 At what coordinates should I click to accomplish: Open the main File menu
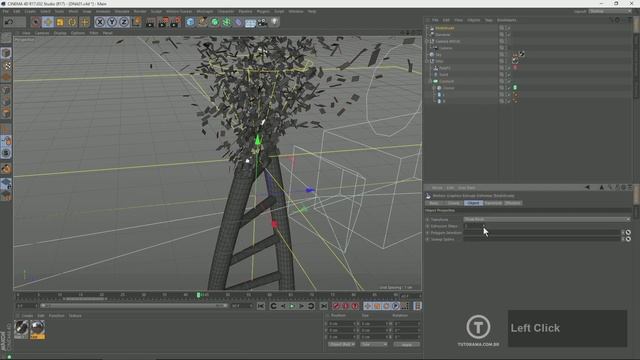click(x=6, y=11)
